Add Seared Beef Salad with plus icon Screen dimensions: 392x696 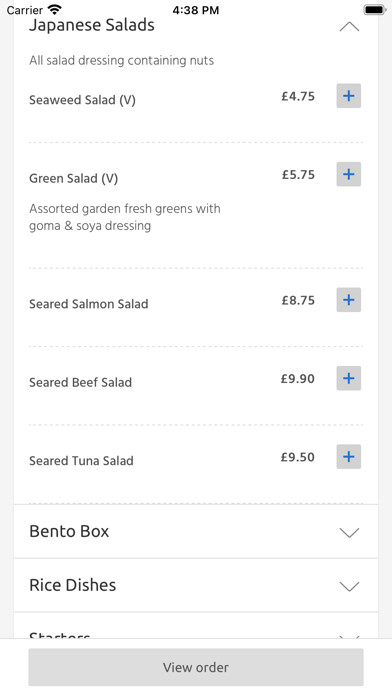click(348, 378)
